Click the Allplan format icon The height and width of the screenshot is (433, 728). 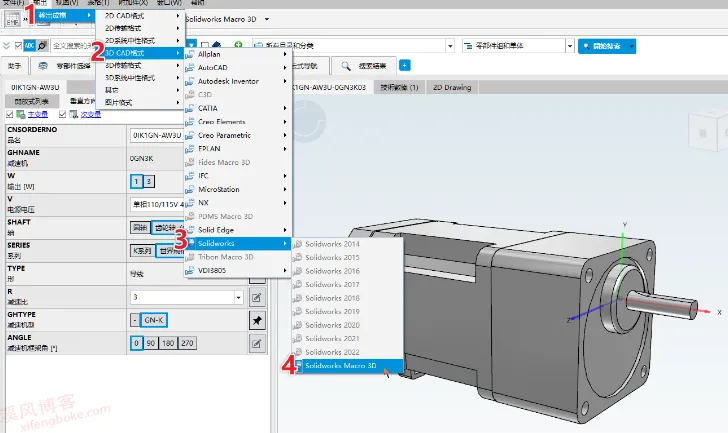coord(190,54)
